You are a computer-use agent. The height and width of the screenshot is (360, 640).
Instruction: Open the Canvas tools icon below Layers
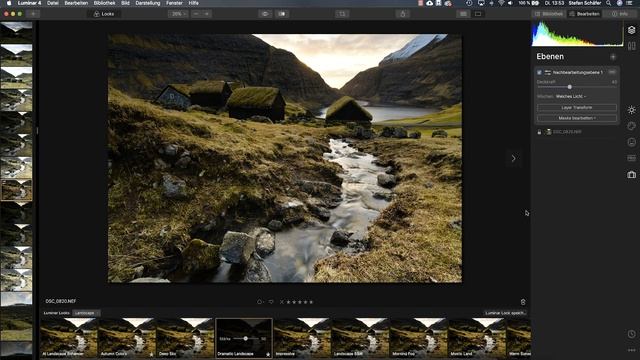[631, 46]
